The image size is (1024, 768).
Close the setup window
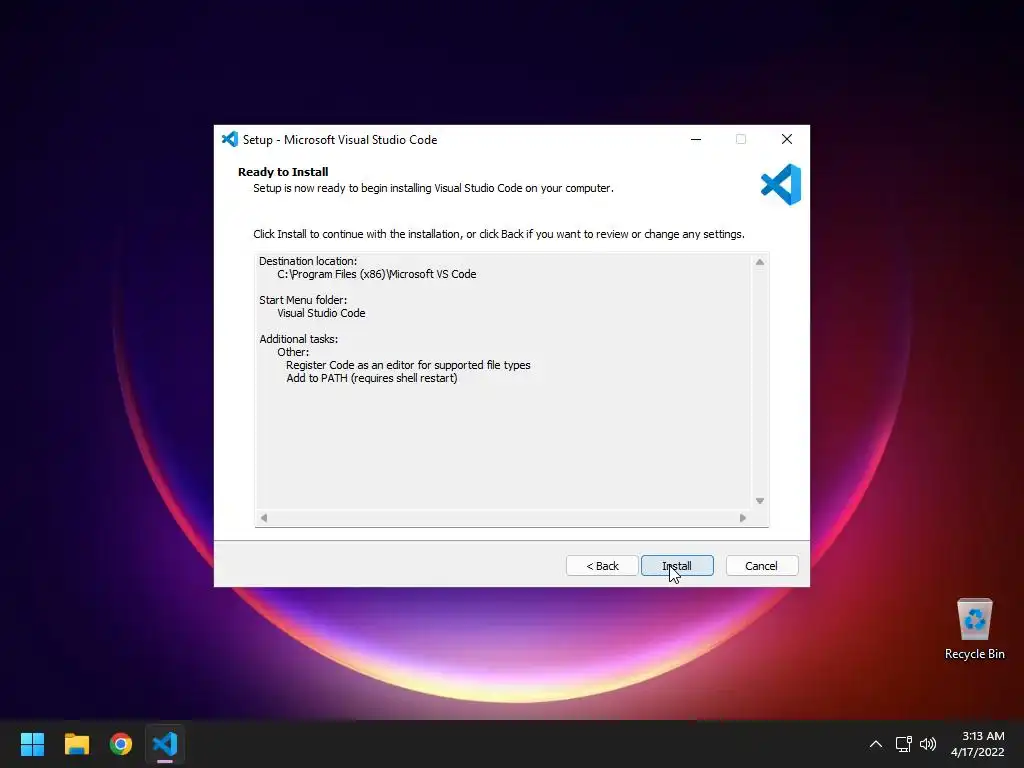tap(787, 139)
